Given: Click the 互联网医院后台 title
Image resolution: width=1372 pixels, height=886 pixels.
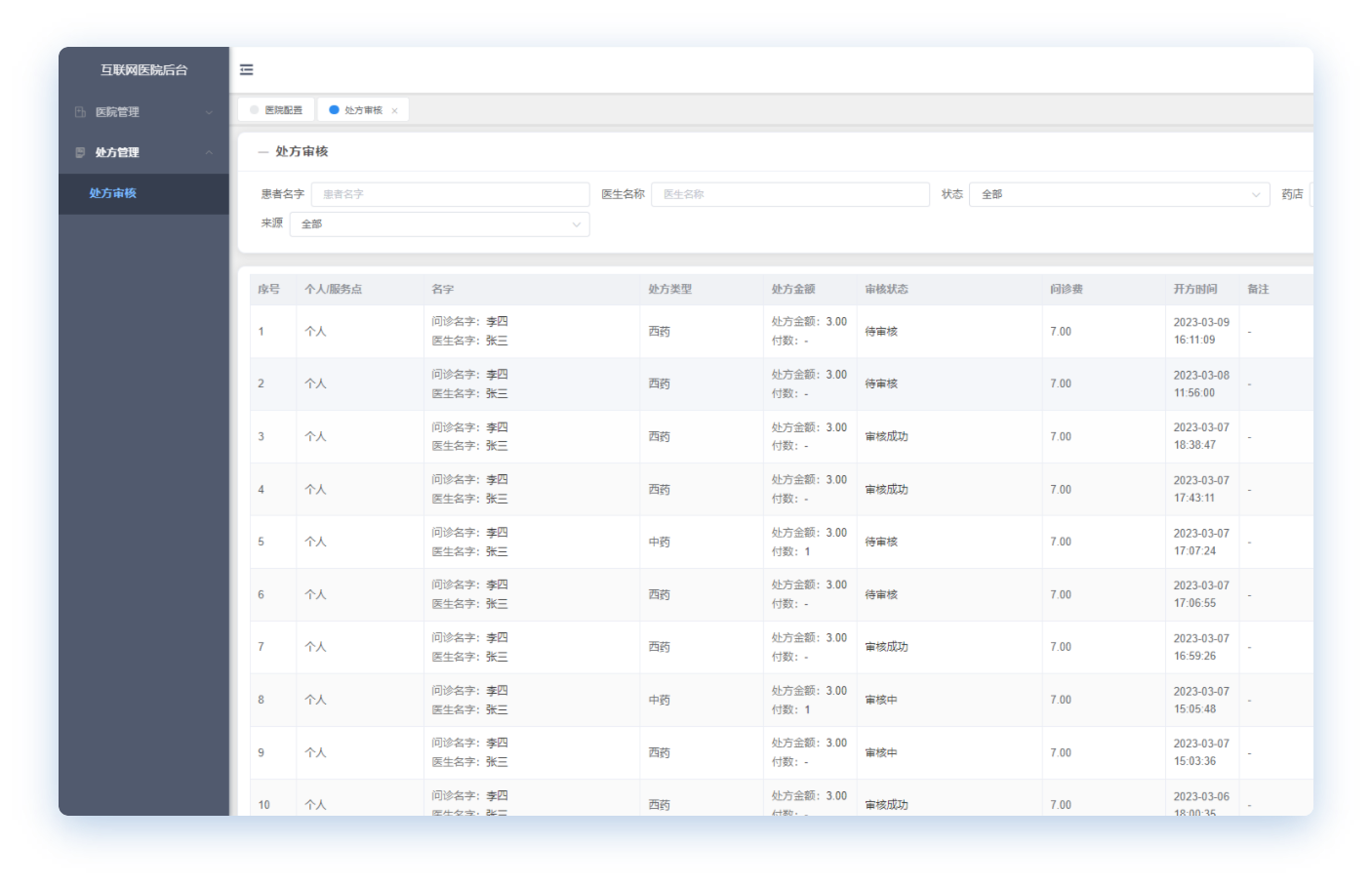Looking at the screenshot, I should [143, 70].
